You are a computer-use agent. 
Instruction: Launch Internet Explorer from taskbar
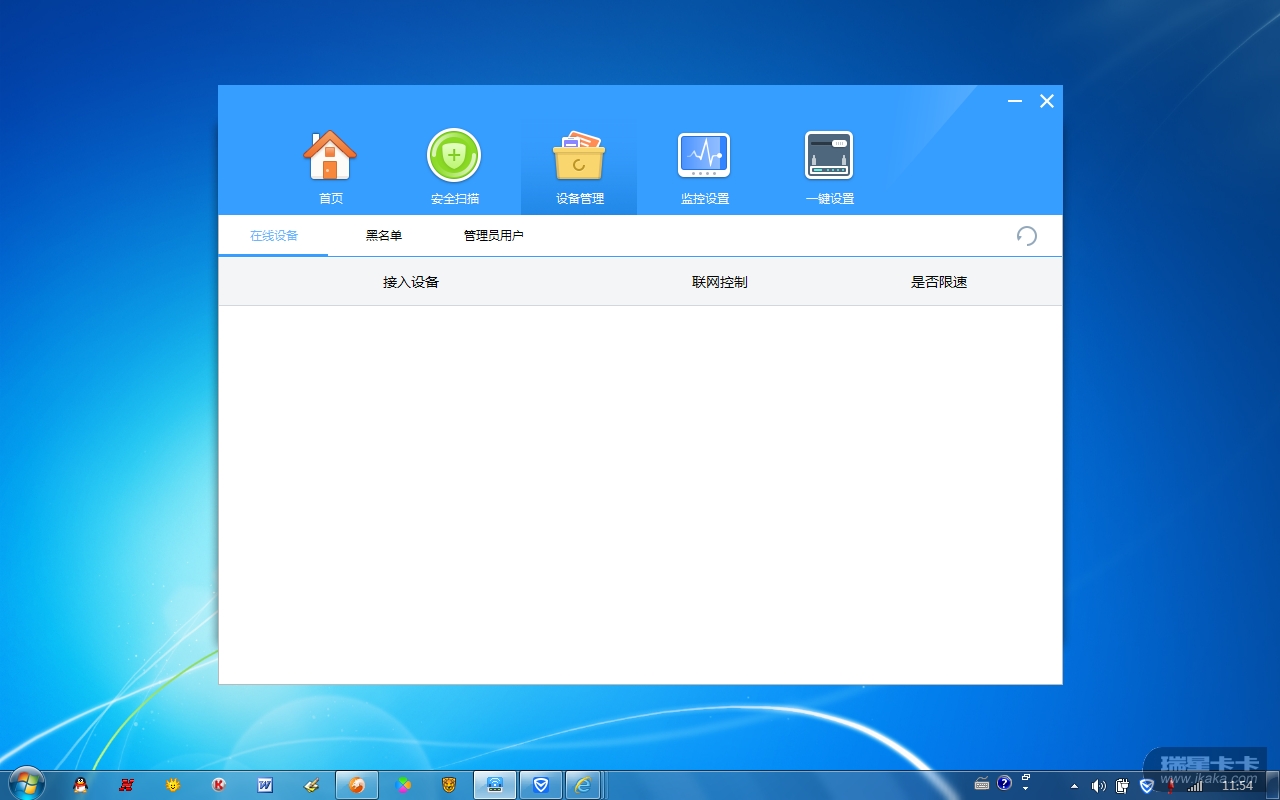[583, 785]
